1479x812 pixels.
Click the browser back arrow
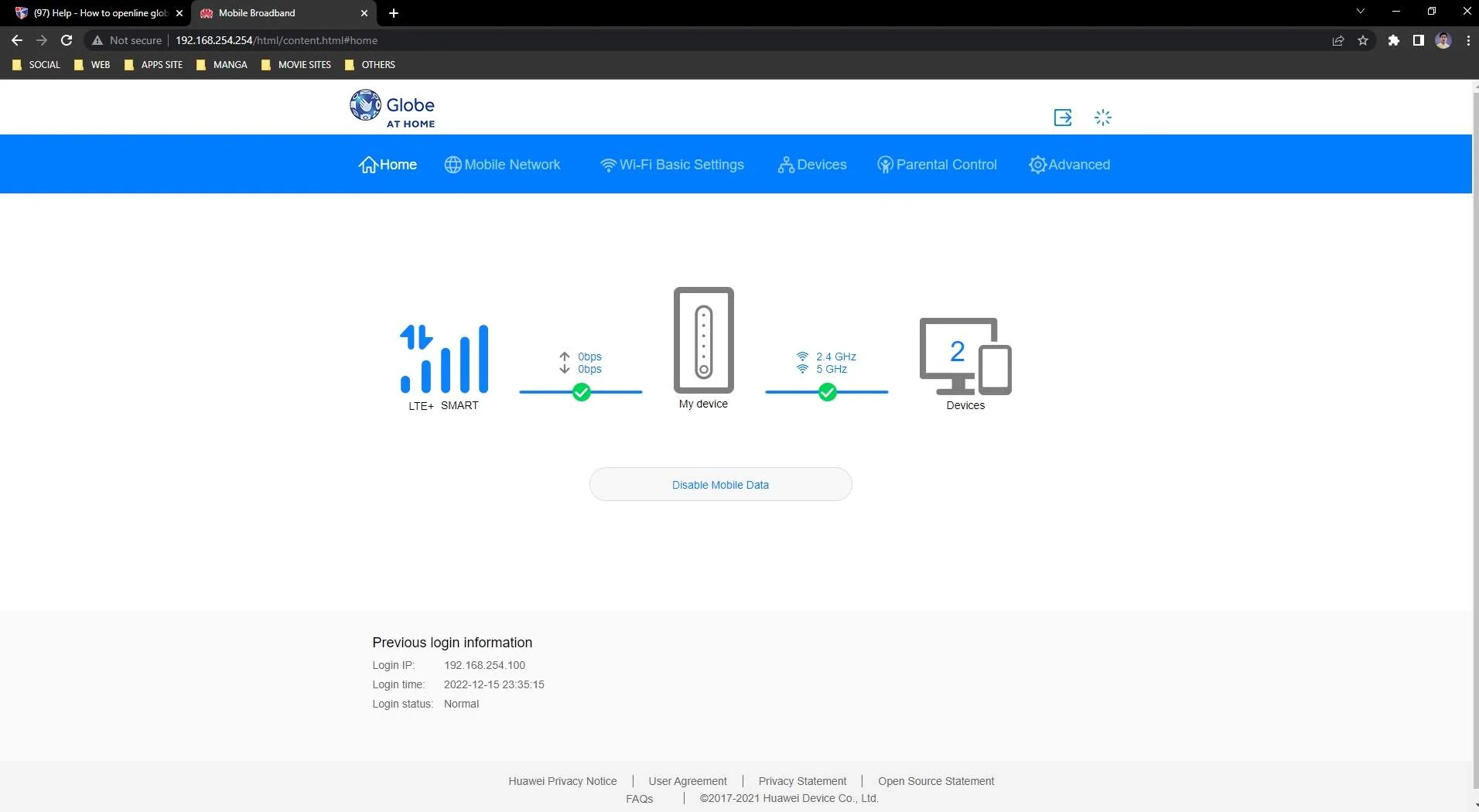coord(17,40)
